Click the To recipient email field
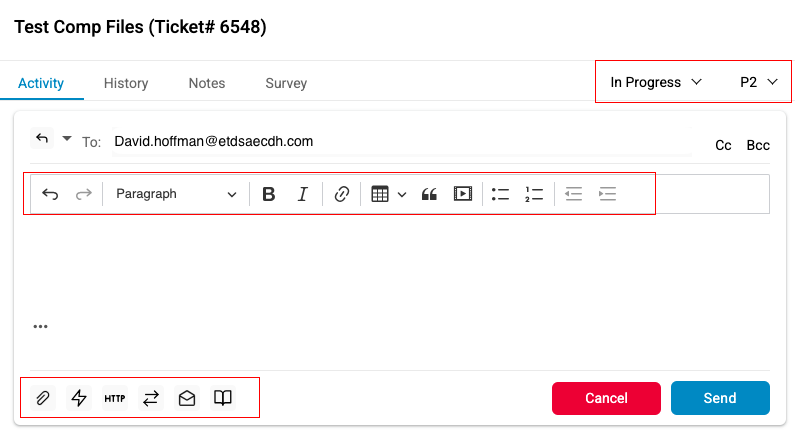This screenshot has width=795, height=438. pos(400,142)
